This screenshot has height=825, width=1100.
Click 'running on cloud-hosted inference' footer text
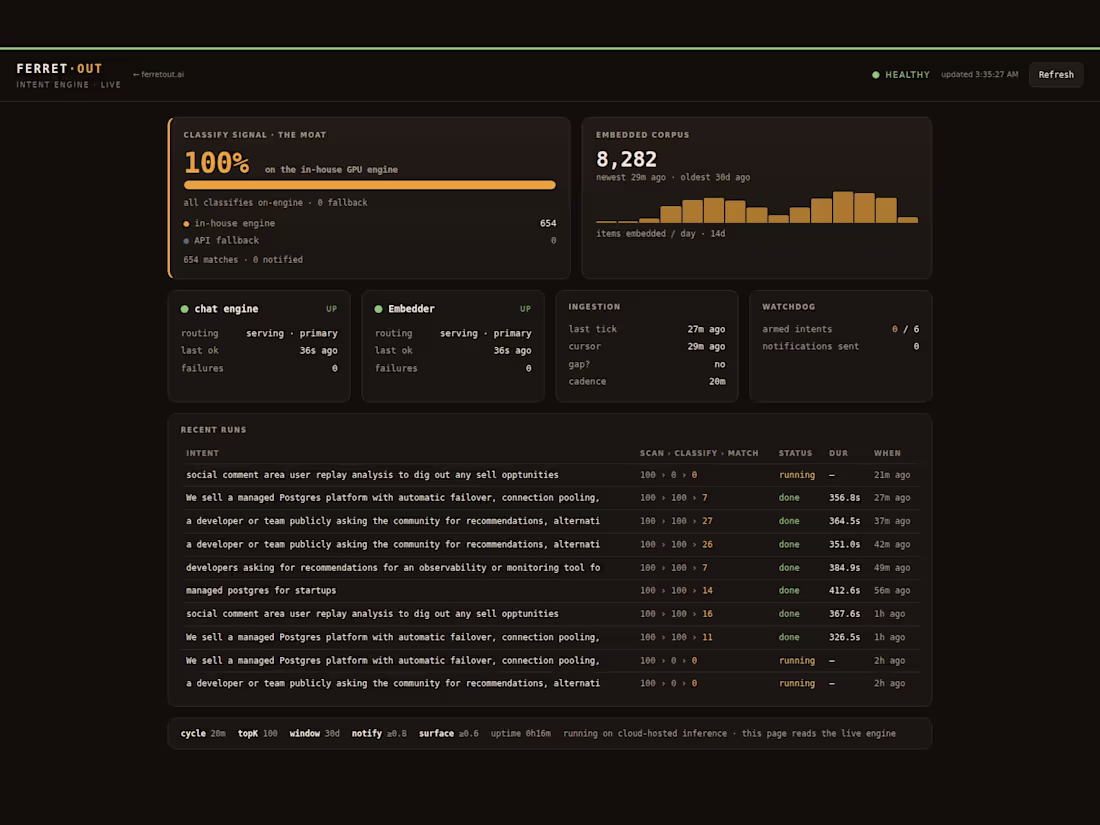645,734
